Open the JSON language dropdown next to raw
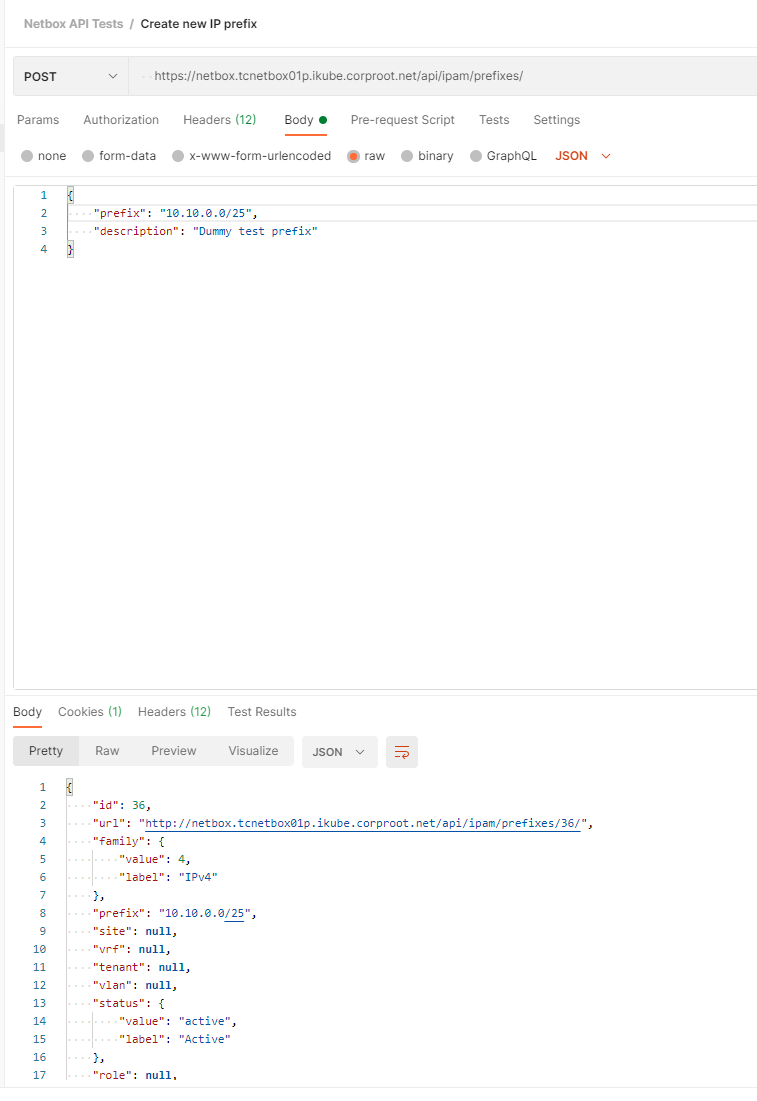This screenshot has width=757, height=1101. point(583,156)
